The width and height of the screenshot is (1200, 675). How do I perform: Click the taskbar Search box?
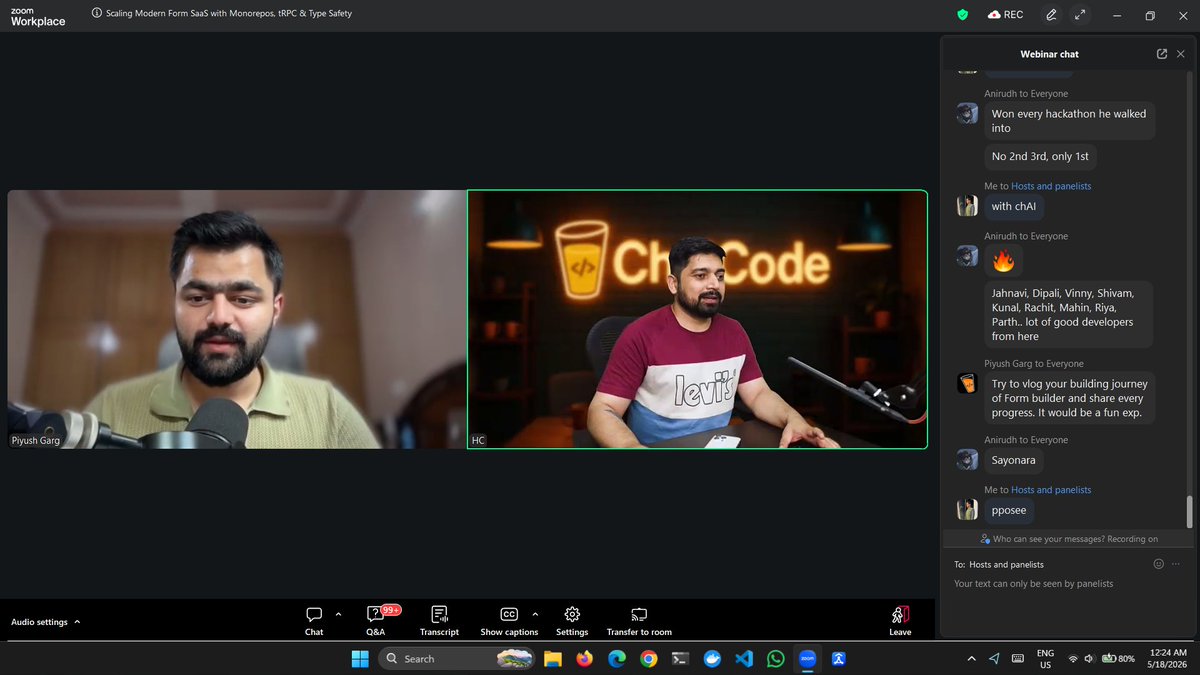tap(457, 658)
